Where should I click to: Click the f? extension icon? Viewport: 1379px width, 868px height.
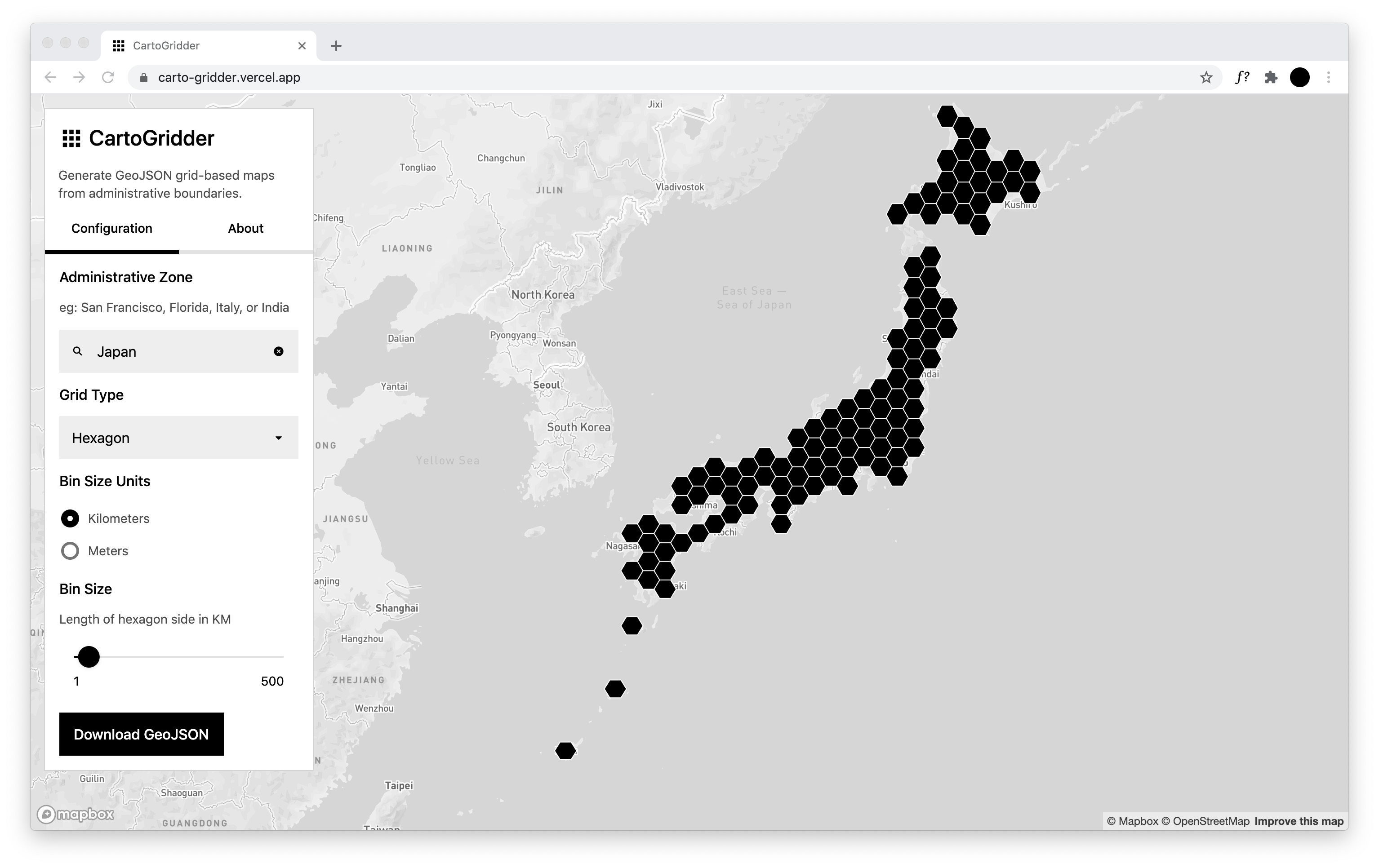(x=1241, y=77)
